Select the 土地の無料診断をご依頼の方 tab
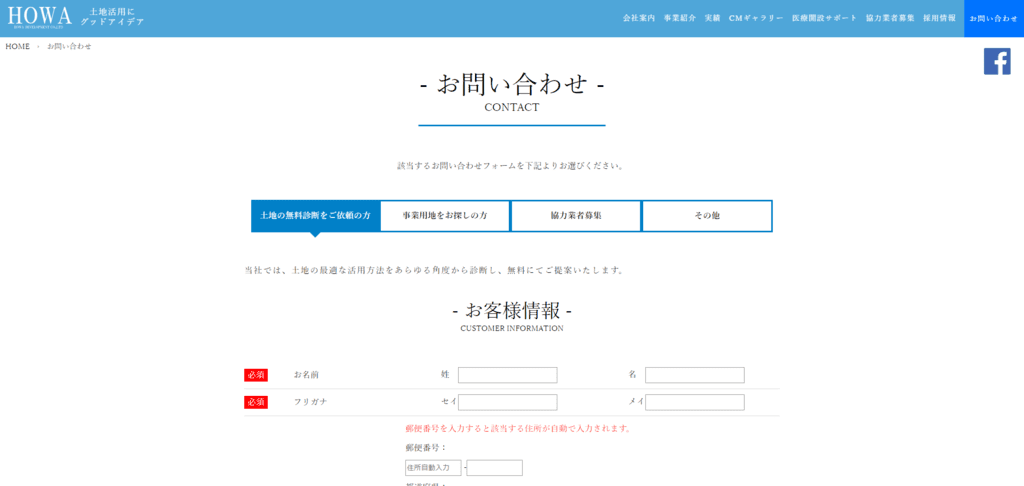Screen dimensions: 1024x486 315,216
